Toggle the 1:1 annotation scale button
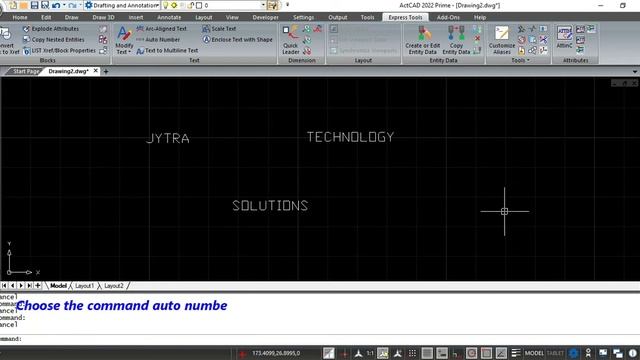 point(370,353)
